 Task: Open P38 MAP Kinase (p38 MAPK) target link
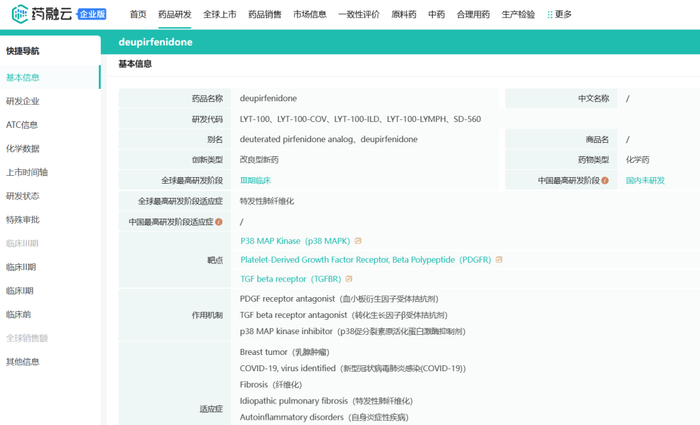295,241
